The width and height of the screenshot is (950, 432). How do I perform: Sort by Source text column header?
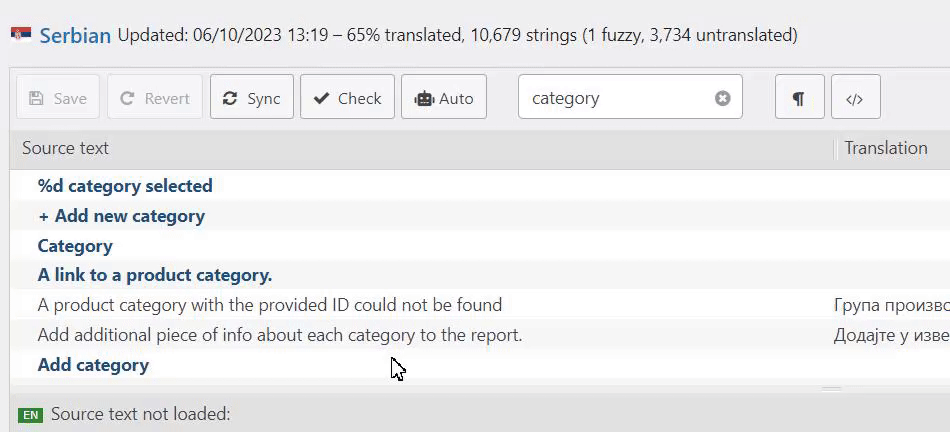pyautogui.click(x=65, y=148)
